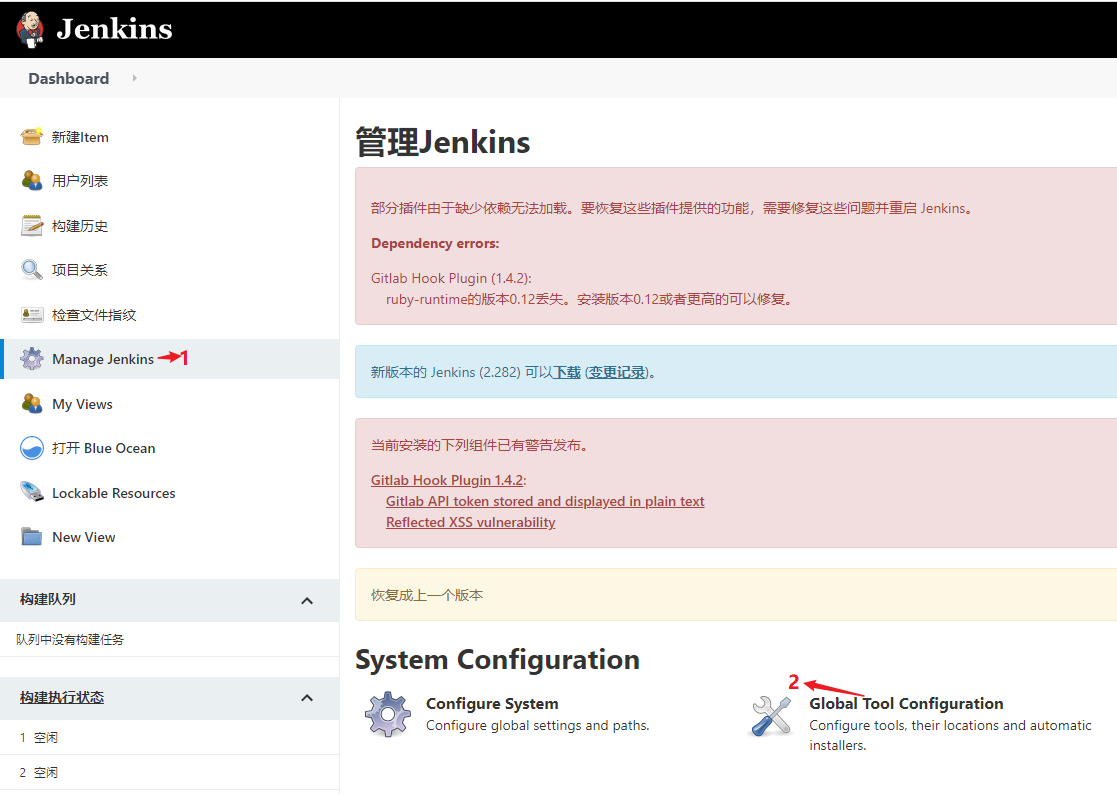
Task: Open the 变更记录 changelog link
Action: click(x=617, y=372)
